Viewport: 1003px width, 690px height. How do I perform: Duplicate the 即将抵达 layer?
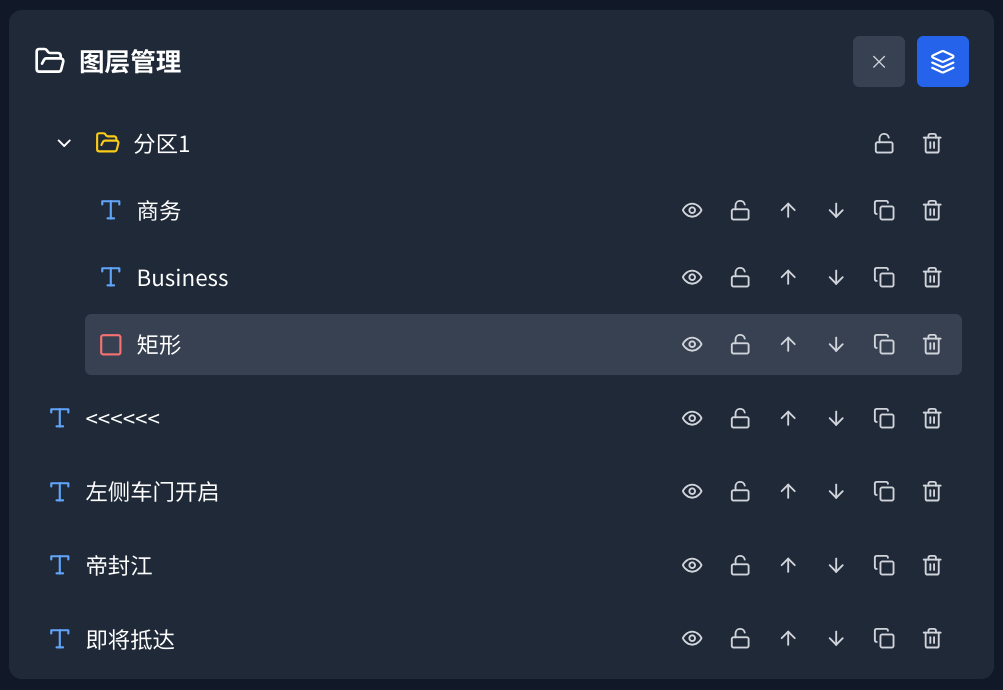(884, 638)
